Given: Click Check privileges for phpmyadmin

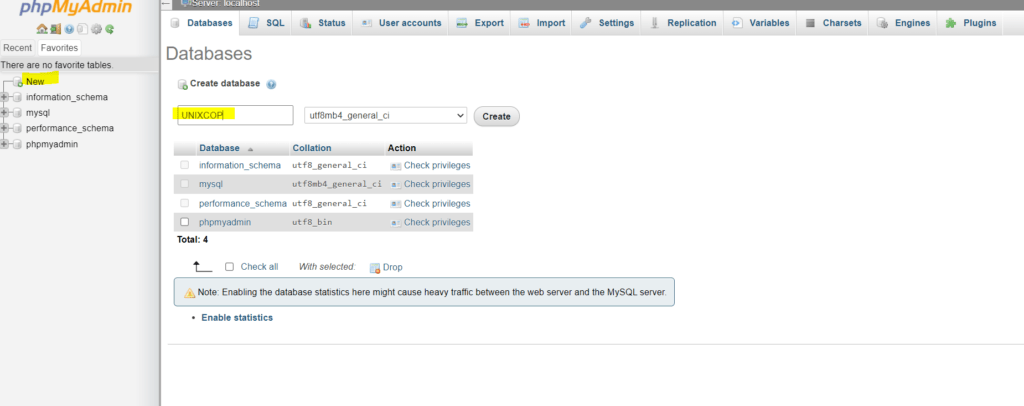Looking at the screenshot, I should [437, 223].
